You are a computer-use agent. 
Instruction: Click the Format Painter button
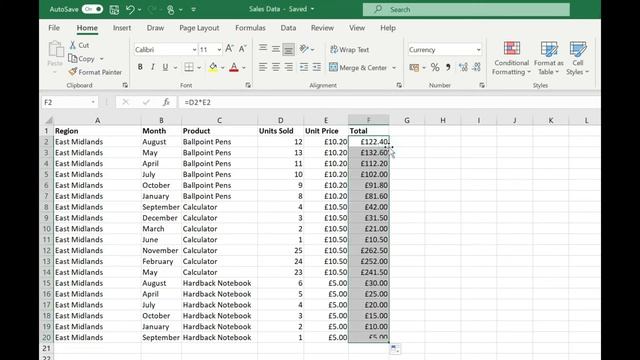tap(95, 72)
